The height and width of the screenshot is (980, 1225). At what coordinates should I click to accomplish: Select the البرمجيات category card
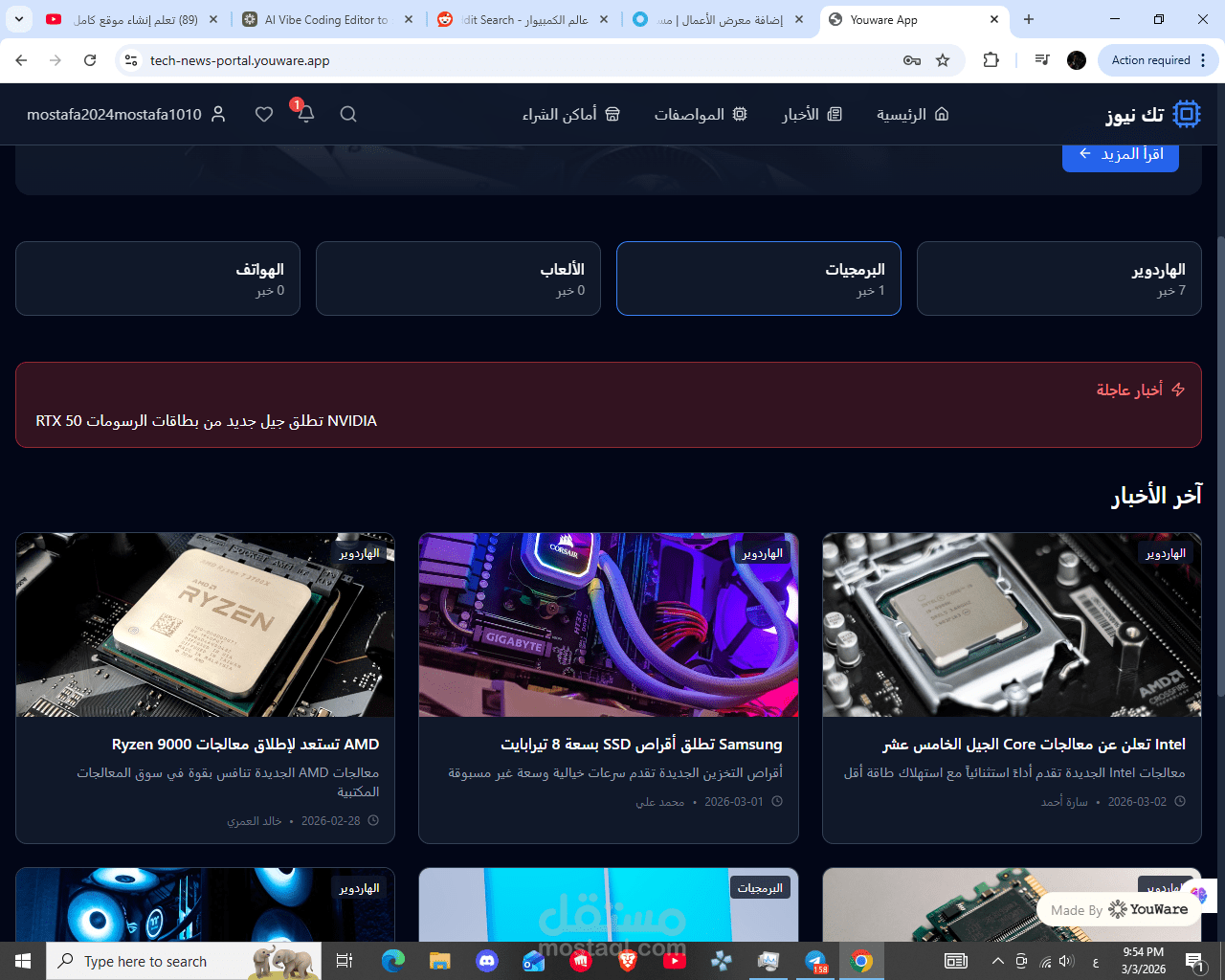759,278
